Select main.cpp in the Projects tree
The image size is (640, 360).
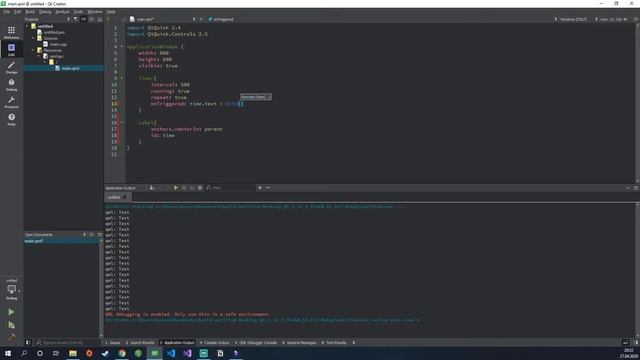pyautogui.click(x=58, y=44)
